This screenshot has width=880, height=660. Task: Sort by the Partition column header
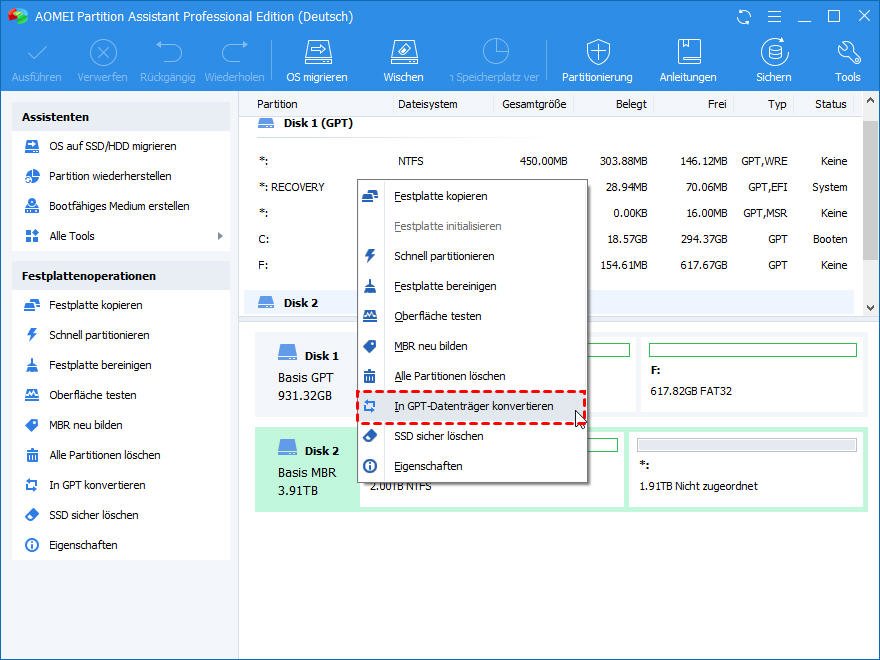277,104
